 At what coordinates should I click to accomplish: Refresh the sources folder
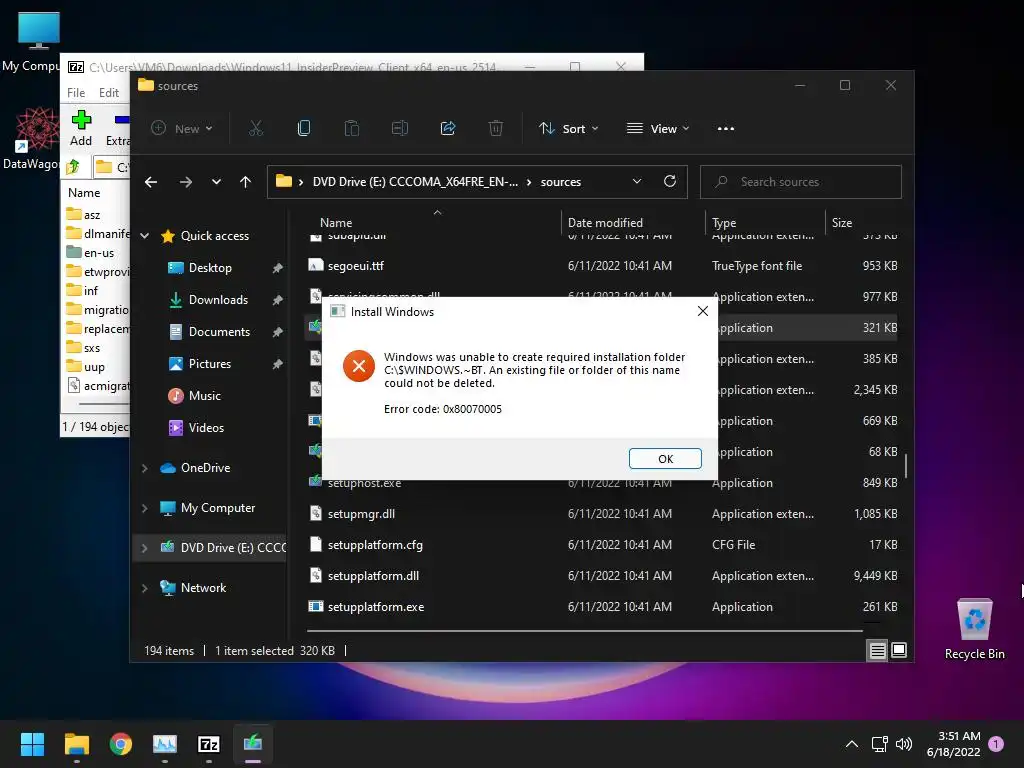tap(669, 181)
